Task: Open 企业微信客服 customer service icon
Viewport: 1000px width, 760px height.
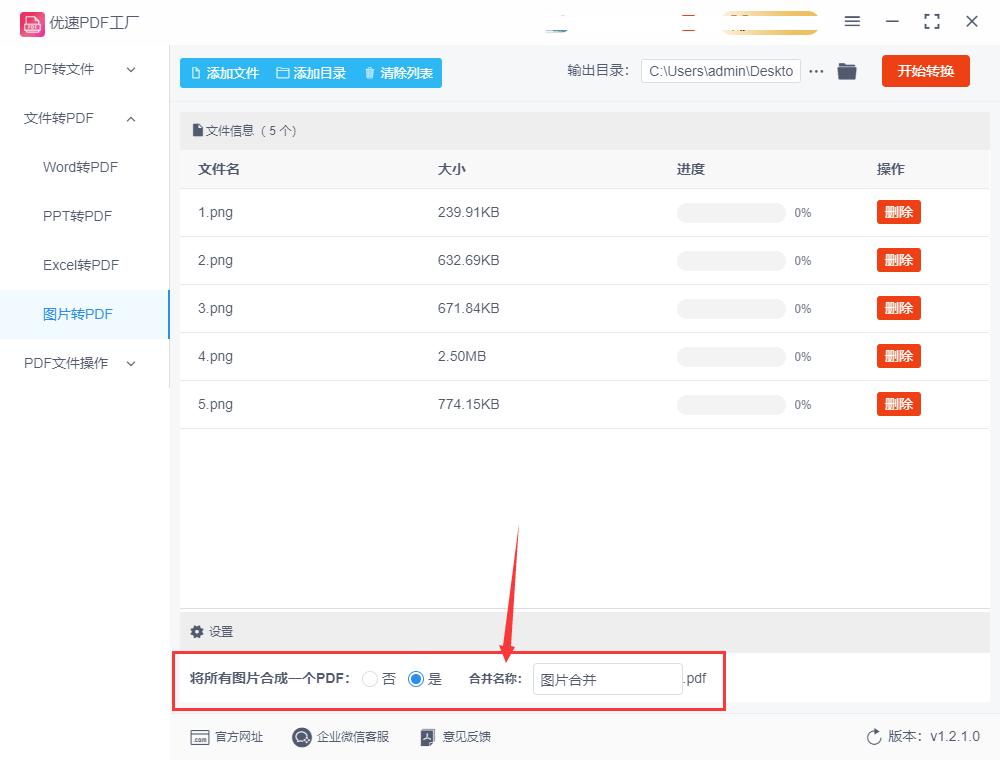Action: 300,737
